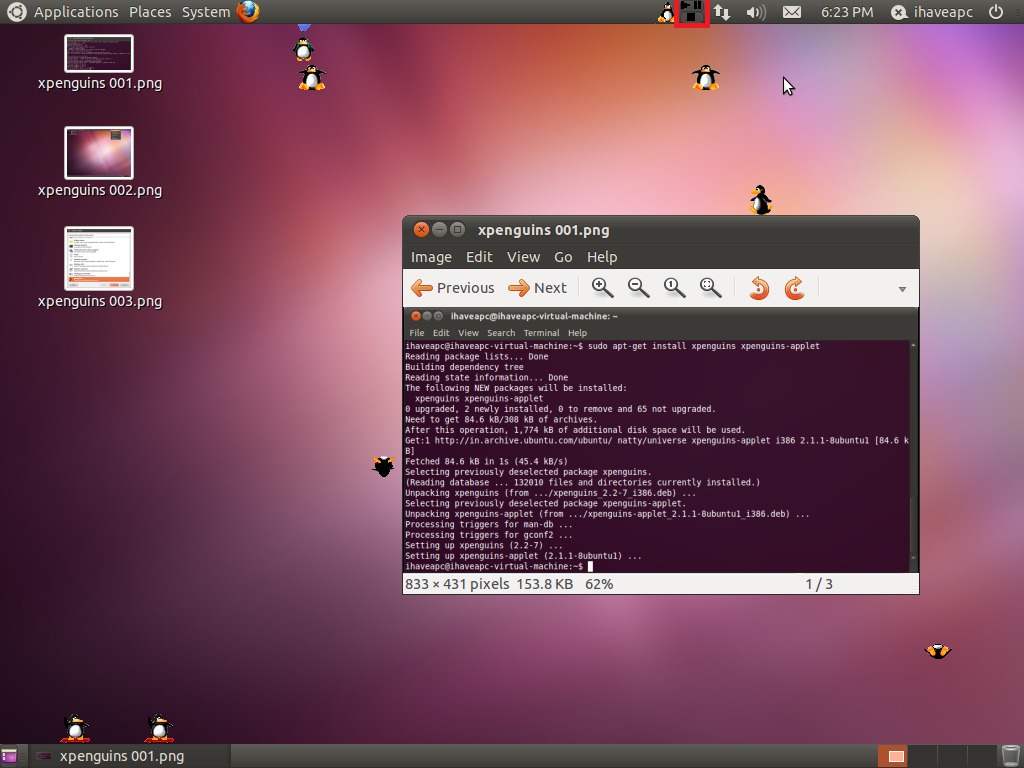
Task: Go to the Next image
Action: pyautogui.click(x=537, y=287)
